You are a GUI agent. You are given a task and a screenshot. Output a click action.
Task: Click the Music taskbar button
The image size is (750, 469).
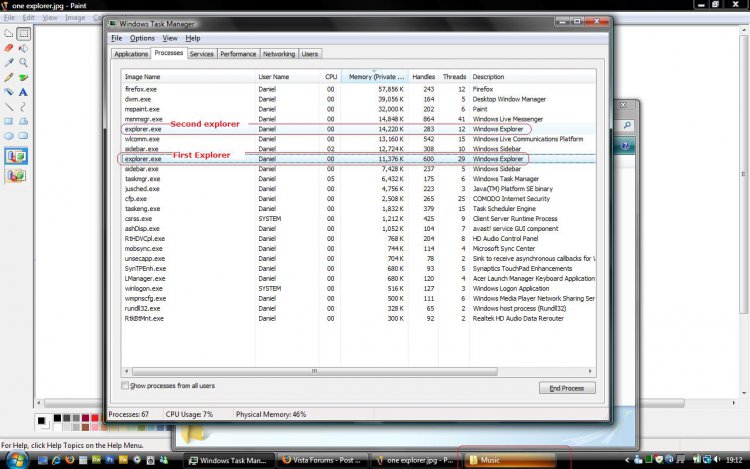click(x=510, y=460)
